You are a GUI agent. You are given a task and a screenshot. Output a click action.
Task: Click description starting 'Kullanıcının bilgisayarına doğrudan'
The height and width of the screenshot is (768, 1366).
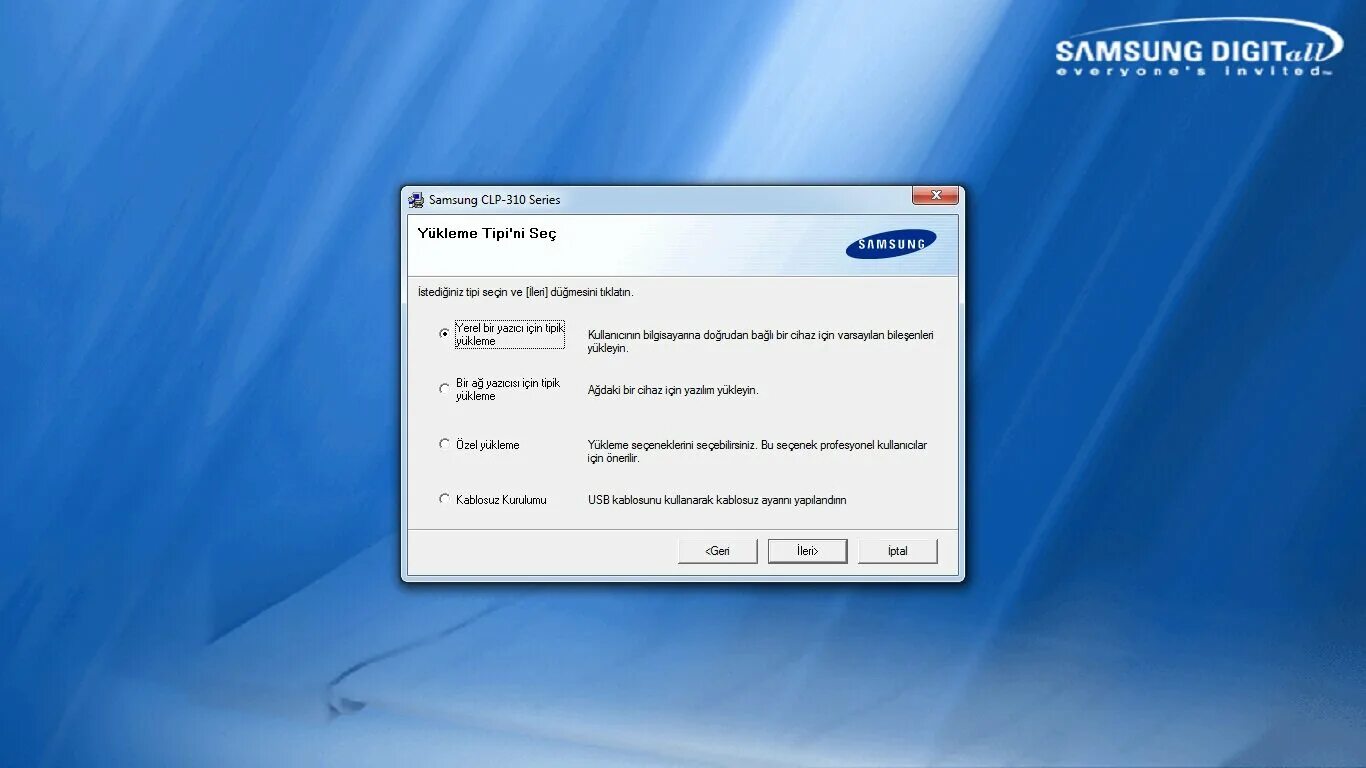760,341
